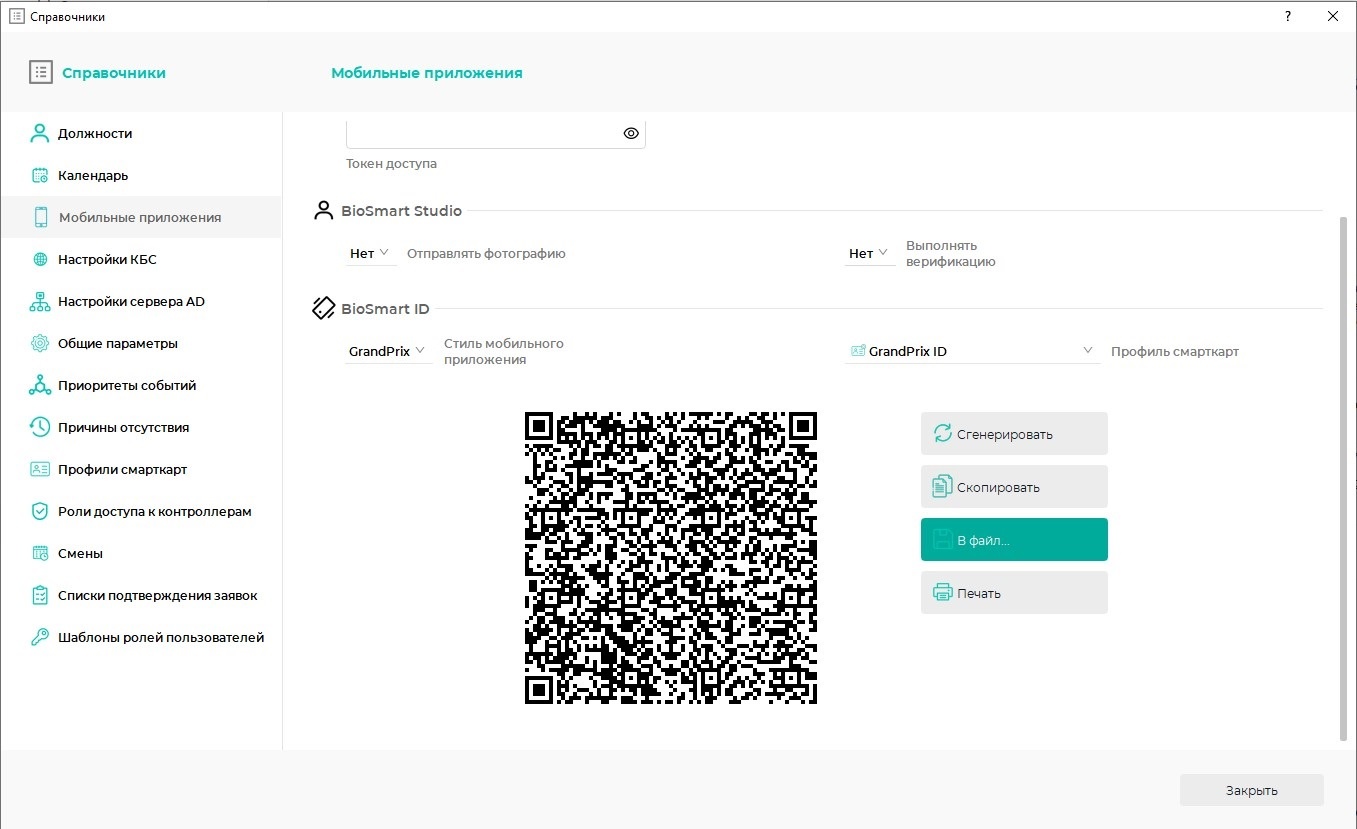
Task: Click the Сгенерировать button
Action: click(1014, 434)
